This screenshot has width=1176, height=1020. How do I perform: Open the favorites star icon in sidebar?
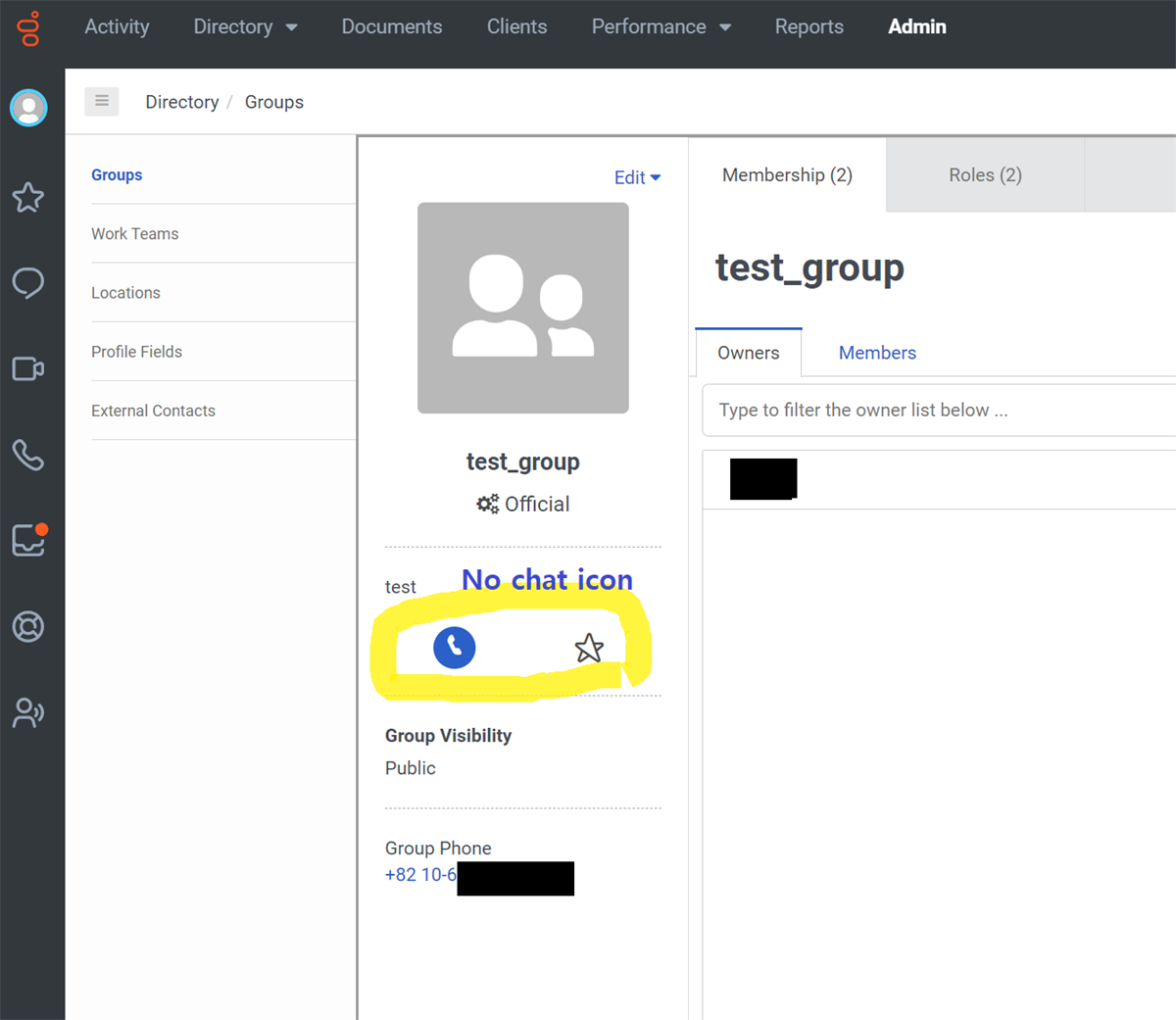28,198
